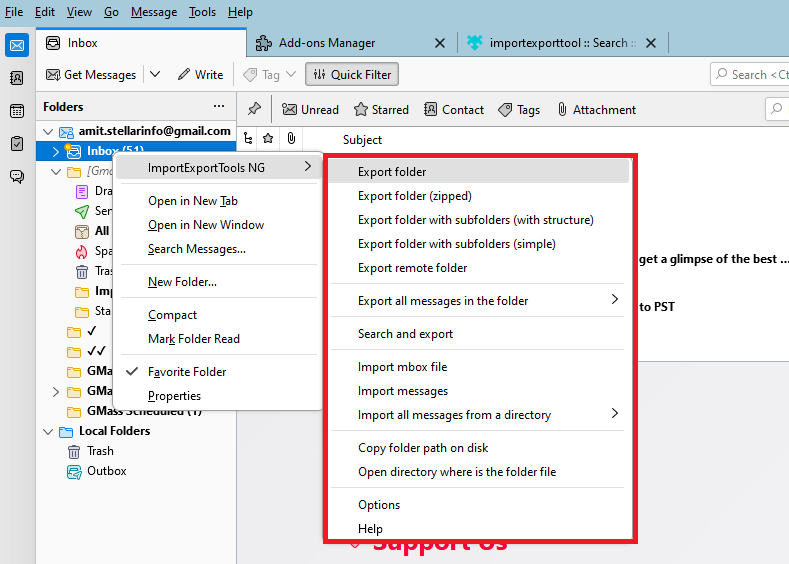Click the All Mail folder icon
Screen dimensions: 789x564
coord(82,231)
